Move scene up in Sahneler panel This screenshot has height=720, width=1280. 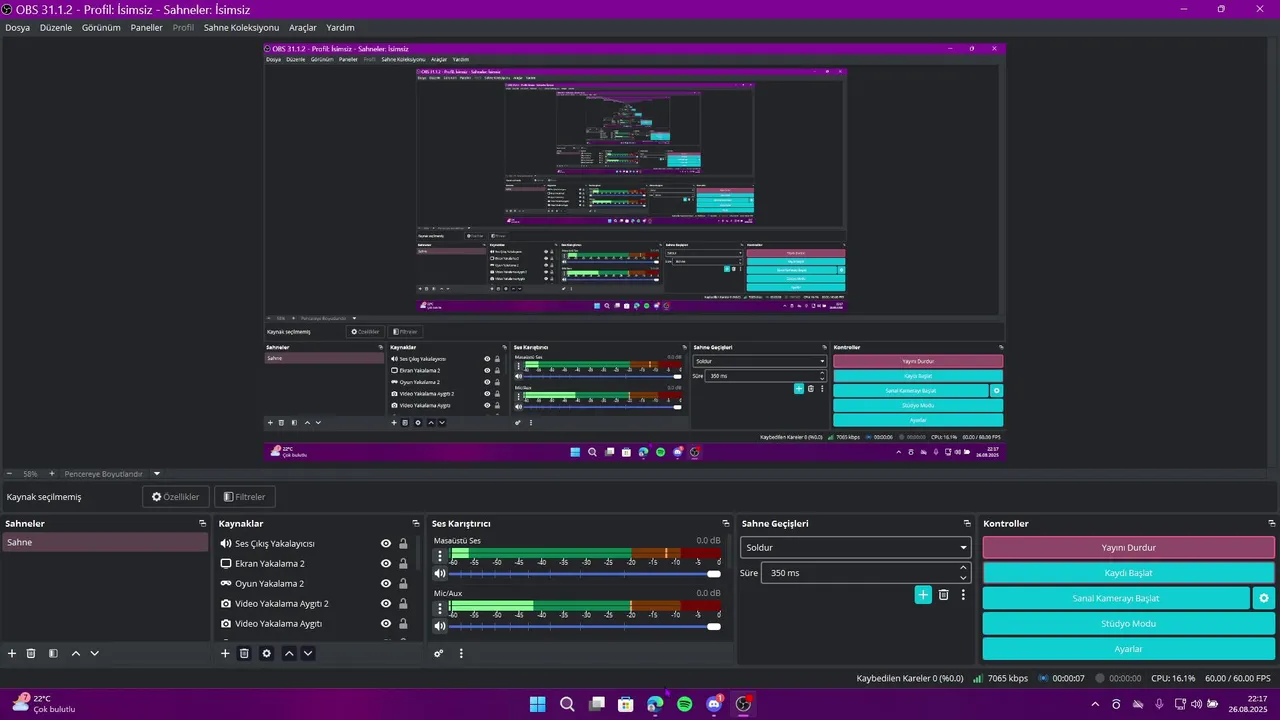(76, 653)
